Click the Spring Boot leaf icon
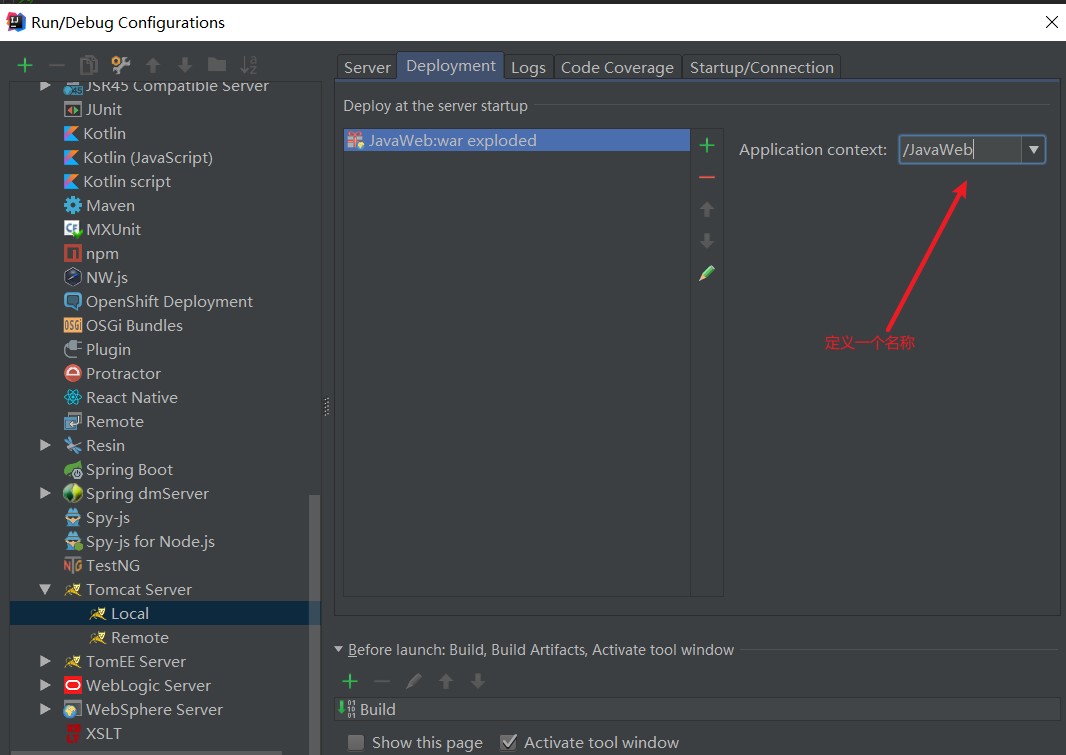Image resolution: width=1066 pixels, height=755 pixels. coord(73,470)
